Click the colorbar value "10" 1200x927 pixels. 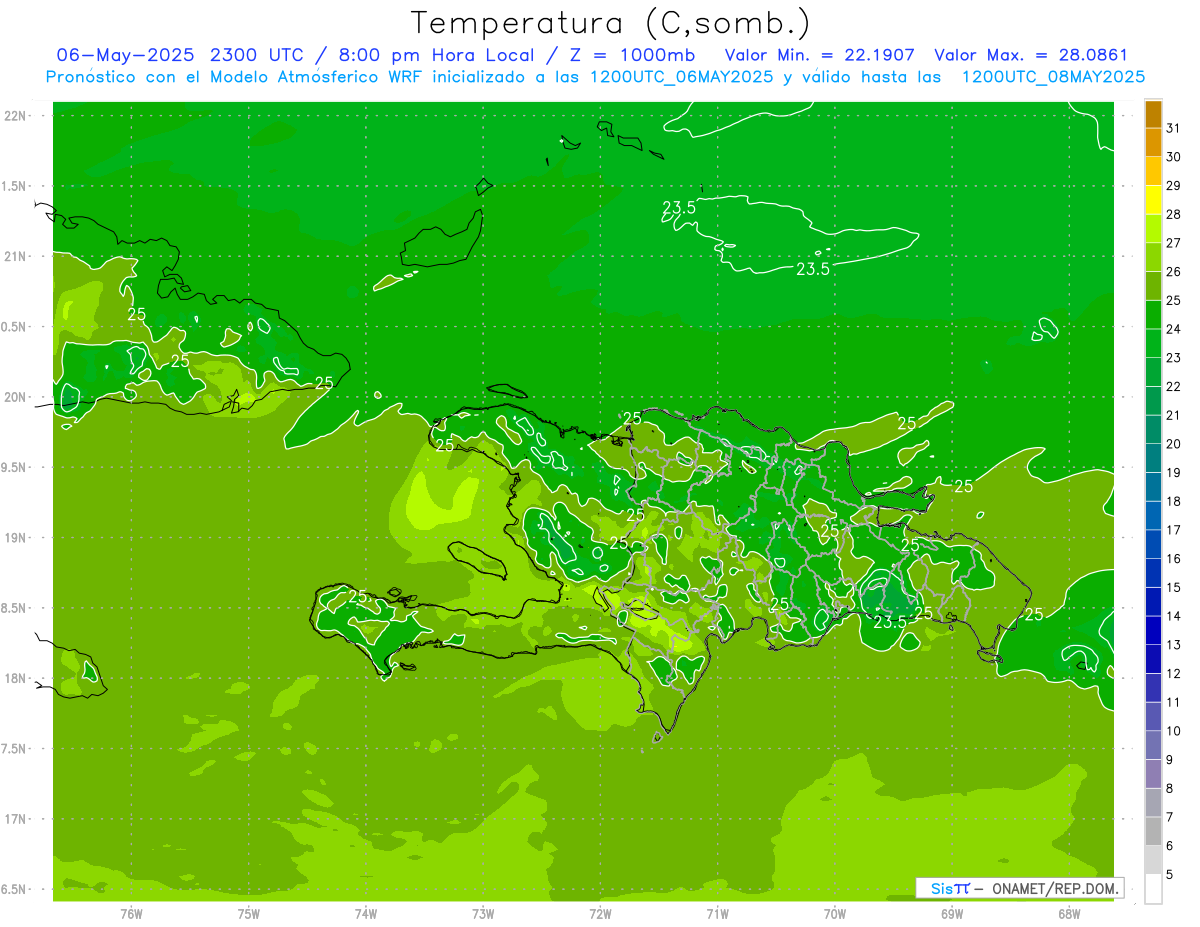click(x=1173, y=731)
